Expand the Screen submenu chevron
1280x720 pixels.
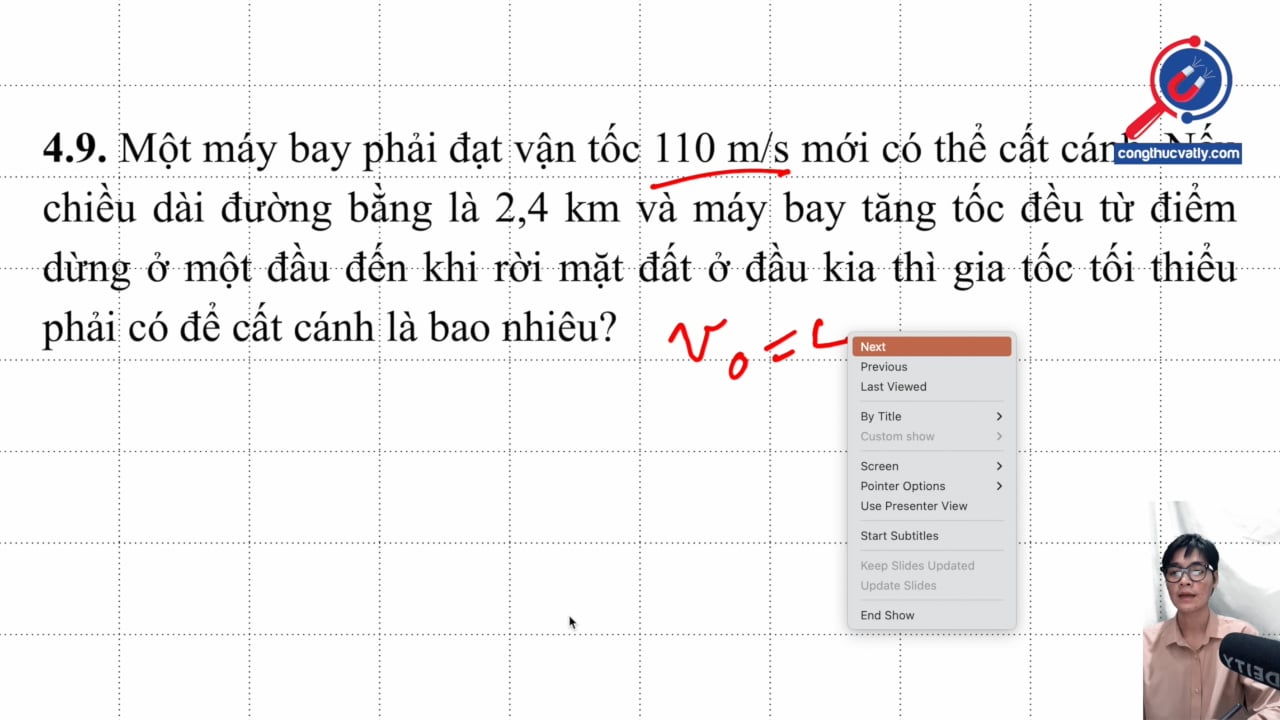point(999,466)
